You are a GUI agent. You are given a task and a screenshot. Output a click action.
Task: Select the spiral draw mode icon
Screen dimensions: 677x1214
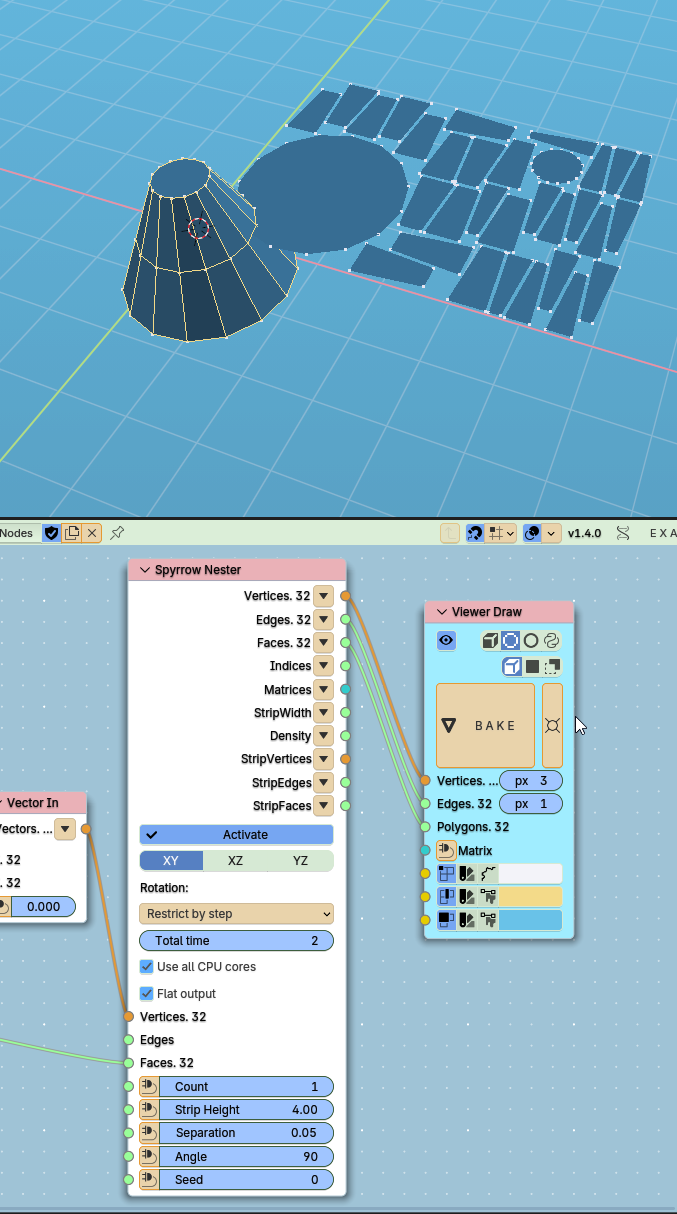(551, 640)
